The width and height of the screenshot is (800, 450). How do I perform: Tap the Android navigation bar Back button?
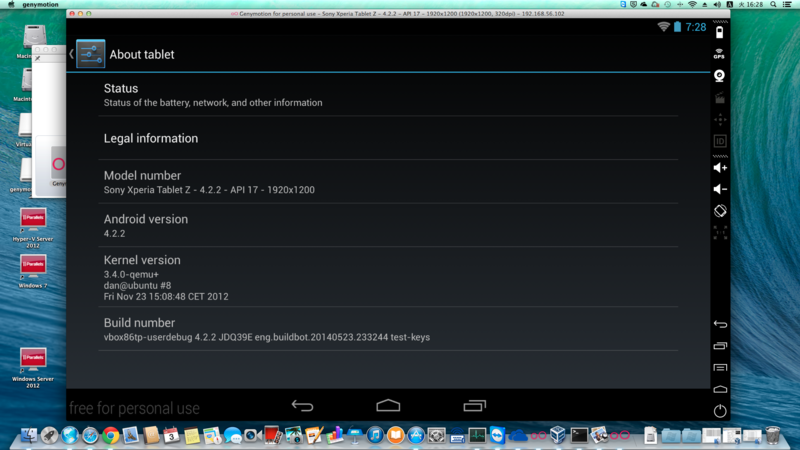[303, 406]
